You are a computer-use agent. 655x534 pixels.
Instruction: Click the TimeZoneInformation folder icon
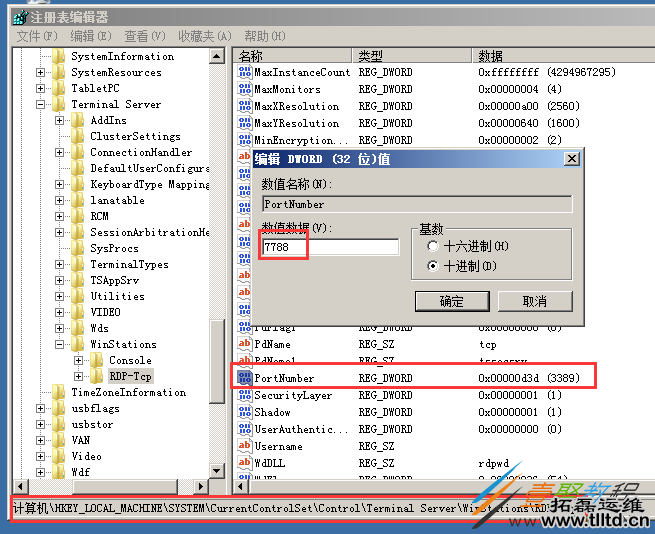coord(59,392)
